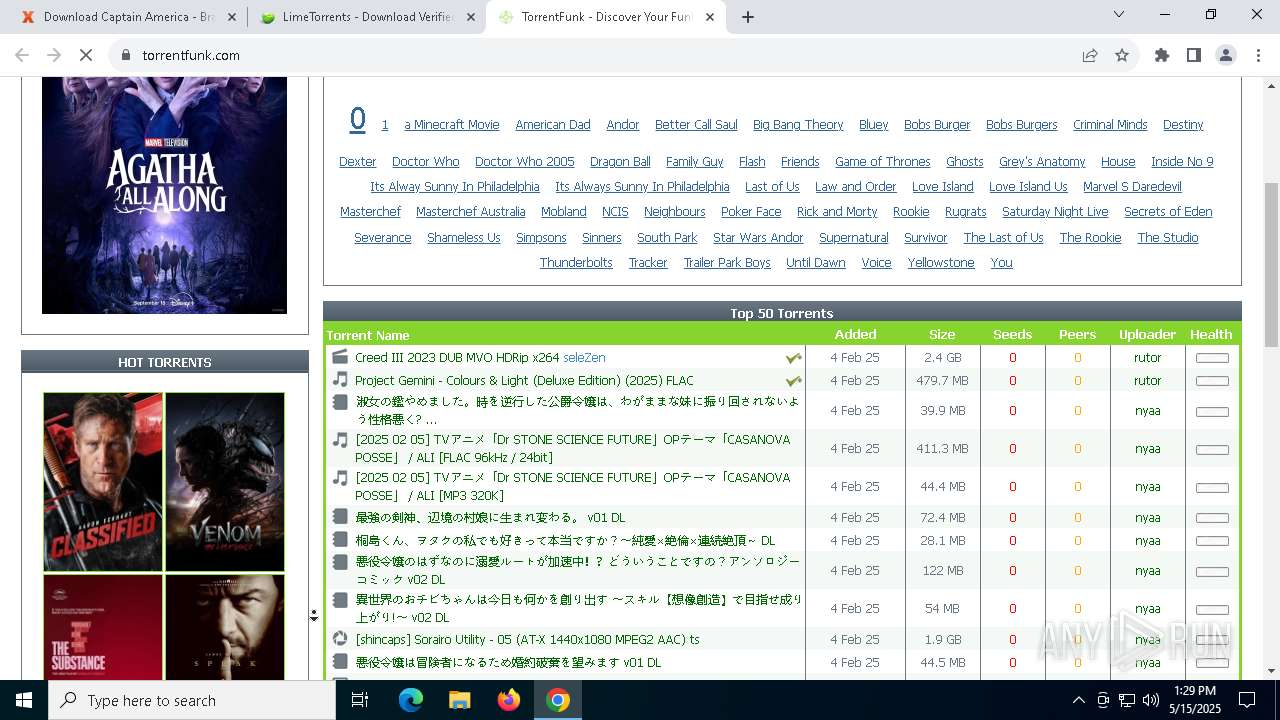Click music icon beside Dr STONE MP3 320K
This screenshot has height=720, width=1280.
(340, 478)
